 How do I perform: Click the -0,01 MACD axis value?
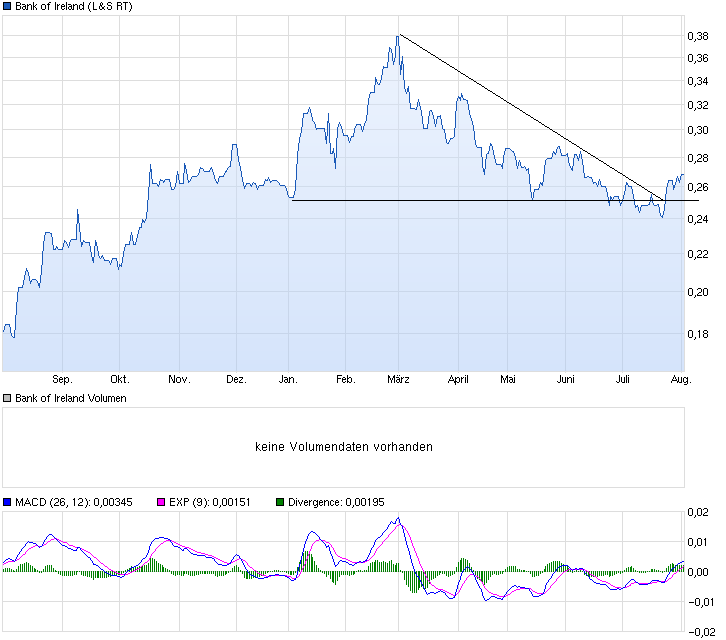pyautogui.click(x=701, y=602)
